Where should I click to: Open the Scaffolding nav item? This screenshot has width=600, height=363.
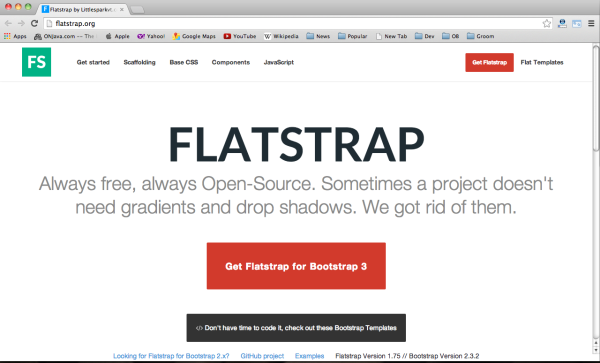139,62
